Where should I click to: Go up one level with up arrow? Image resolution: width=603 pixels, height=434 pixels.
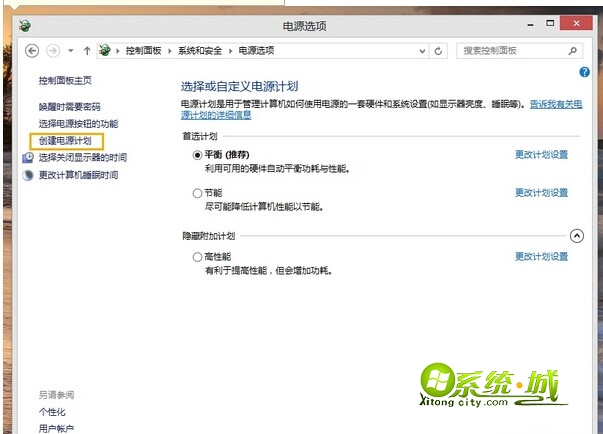(x=87, y=50)
